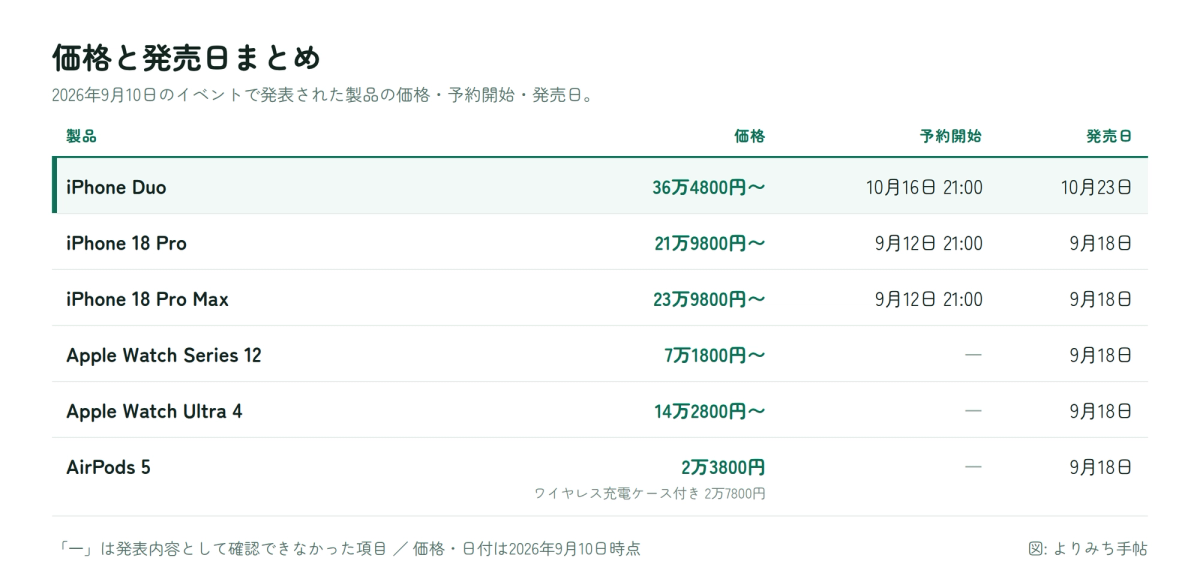
Task: Click preorder time 10月16日 21:00
Action: tap(924, 187)
